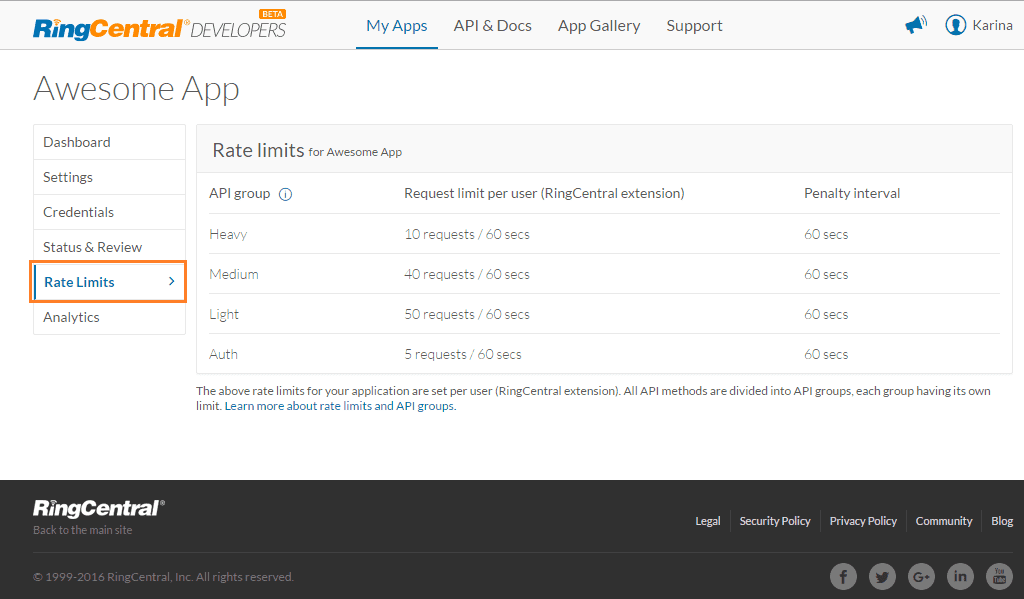Viewport: 1024px width, 599px height.
Task: Open the Support page
Action: click(694, 26)
